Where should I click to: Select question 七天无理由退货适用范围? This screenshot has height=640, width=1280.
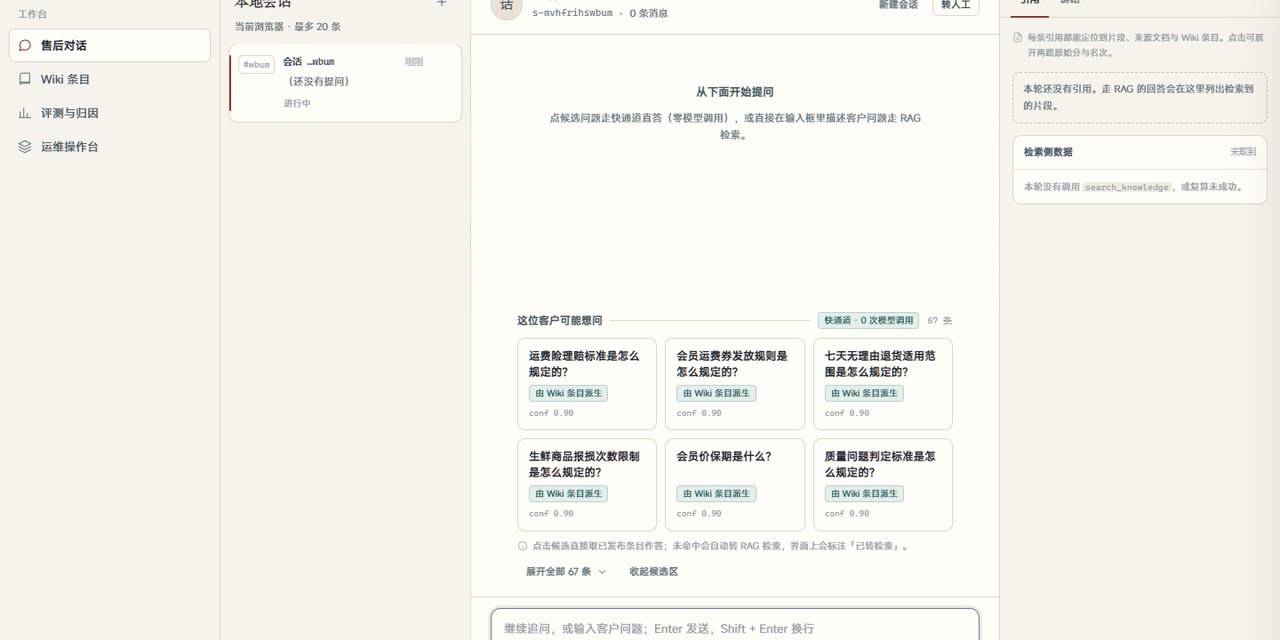(x=882, y=384)
